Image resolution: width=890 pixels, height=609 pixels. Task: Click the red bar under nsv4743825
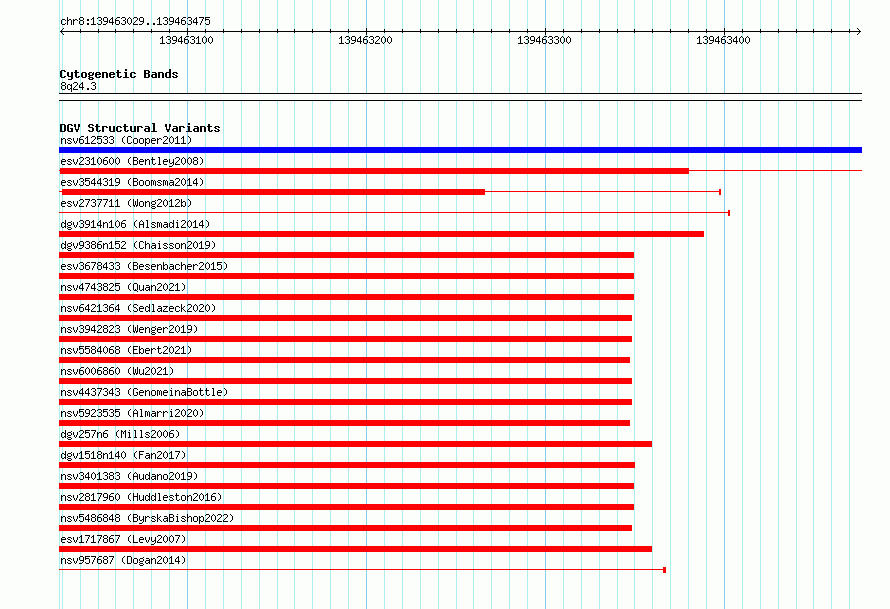[x=346, y=297]
